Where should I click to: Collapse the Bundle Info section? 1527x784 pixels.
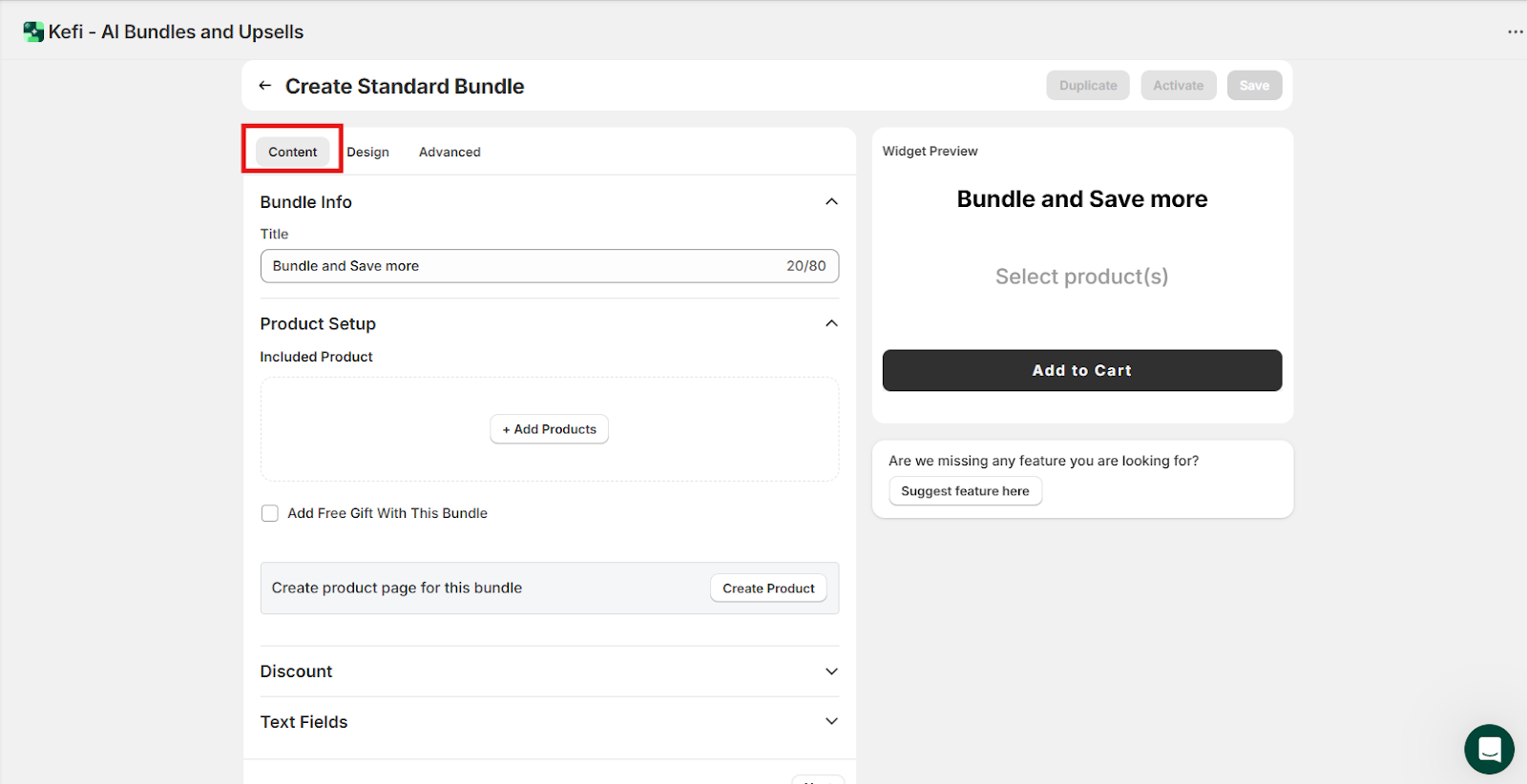pos(831,201)
